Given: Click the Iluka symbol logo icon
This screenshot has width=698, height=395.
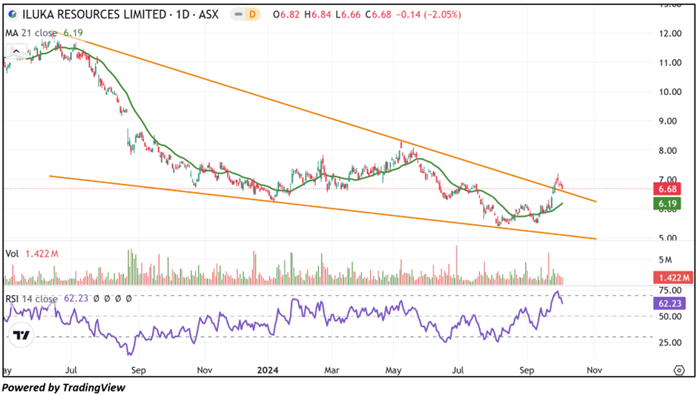Looking at the screenshot, I should pyautogui.click(x=13, y=15).
